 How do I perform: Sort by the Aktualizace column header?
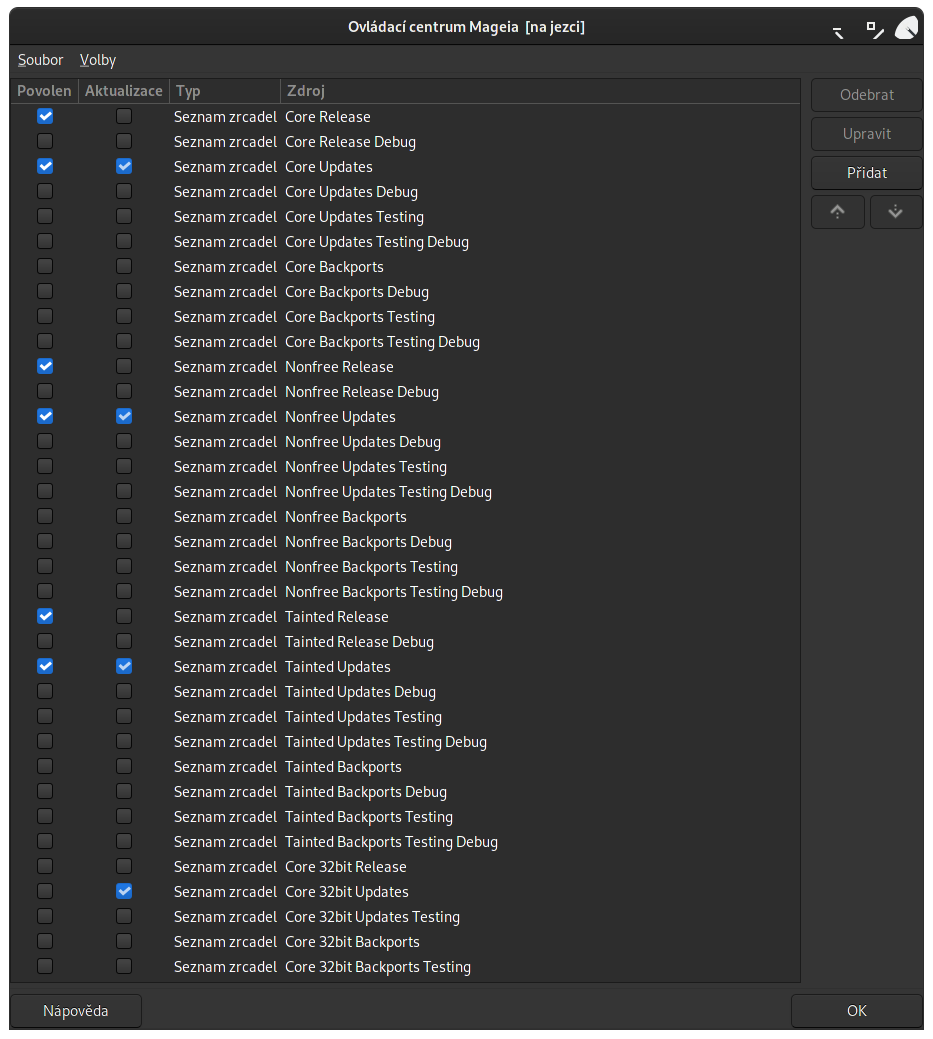point(124,91)
